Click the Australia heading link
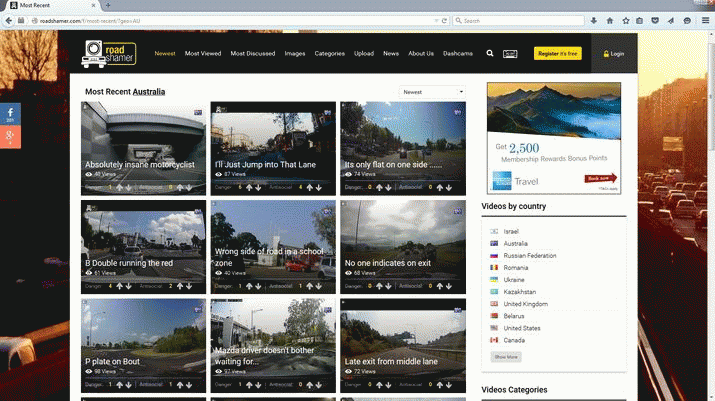Viewport: 715px width, 401px height. tap(149, 92)
